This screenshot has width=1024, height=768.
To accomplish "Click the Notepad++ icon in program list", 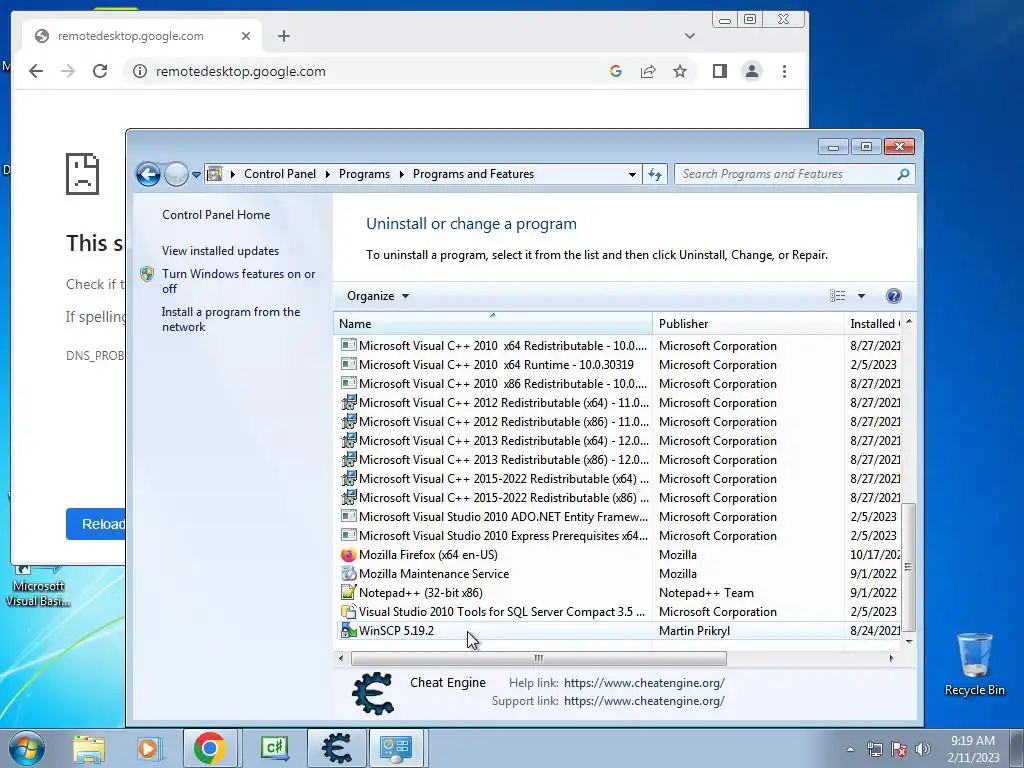I will 349,592.
